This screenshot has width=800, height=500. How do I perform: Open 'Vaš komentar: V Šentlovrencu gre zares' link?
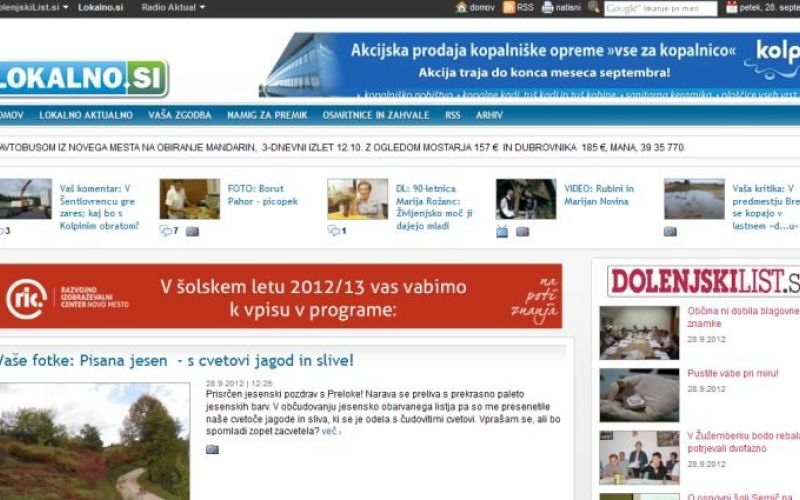[x=99, y=207]
